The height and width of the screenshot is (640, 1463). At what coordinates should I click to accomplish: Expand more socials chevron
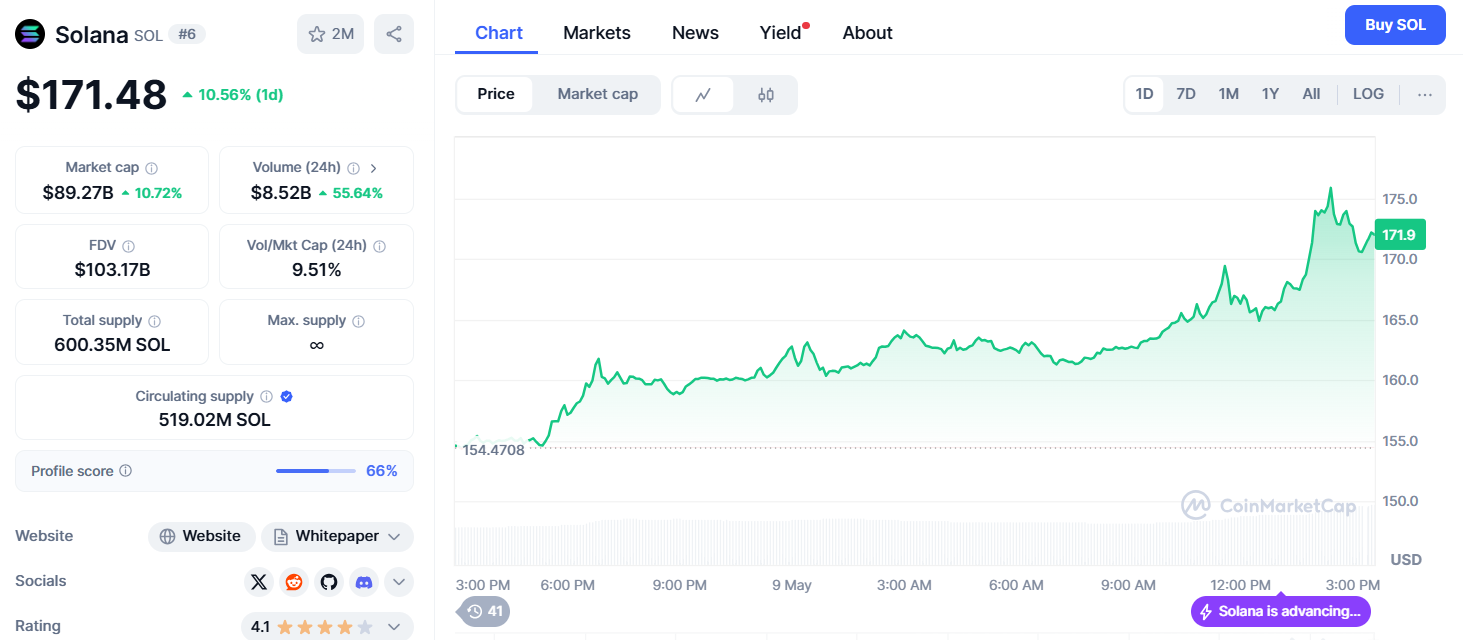(399, 581)
